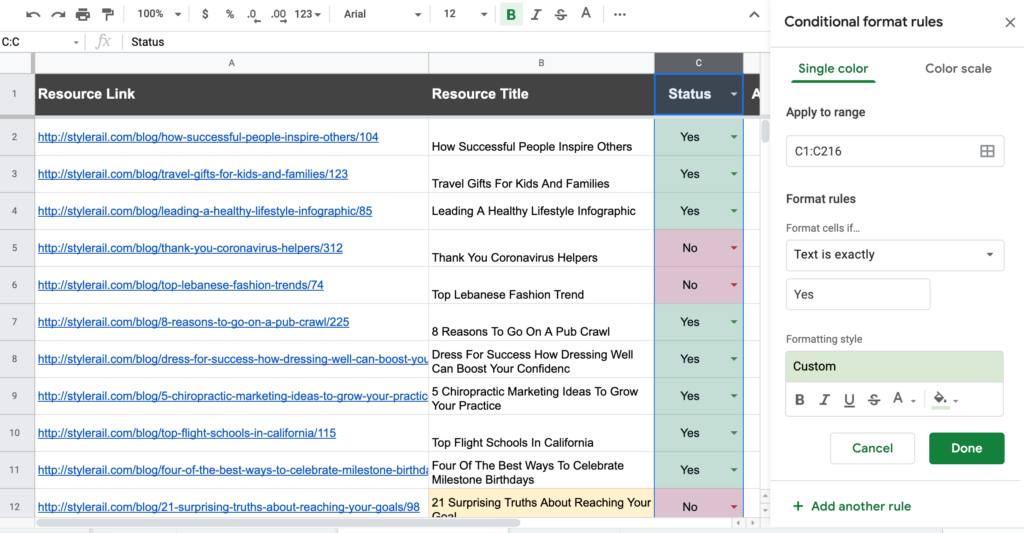Select cell Four Of The Best Ways To Celebrate
This screenshot has height=533, width=1024.
[541, 470]
